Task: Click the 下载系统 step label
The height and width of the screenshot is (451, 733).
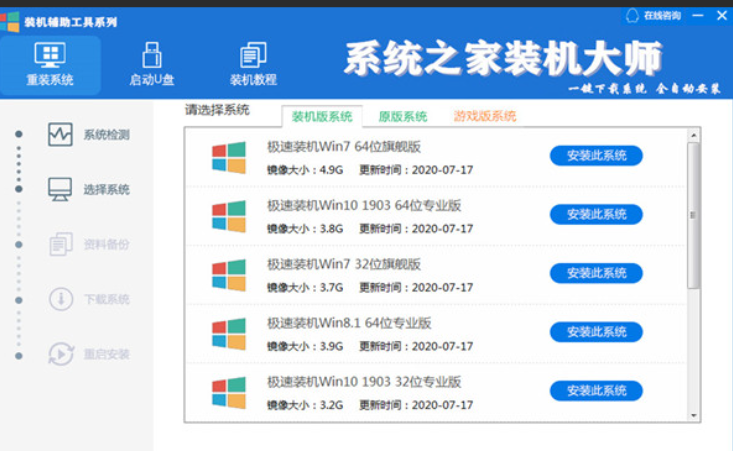Action: [x=107, y=299]
